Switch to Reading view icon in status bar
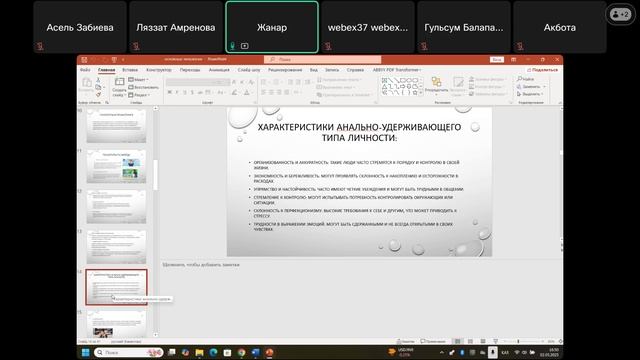The height and width of the screenshot is (360, 640). point(483,341)
